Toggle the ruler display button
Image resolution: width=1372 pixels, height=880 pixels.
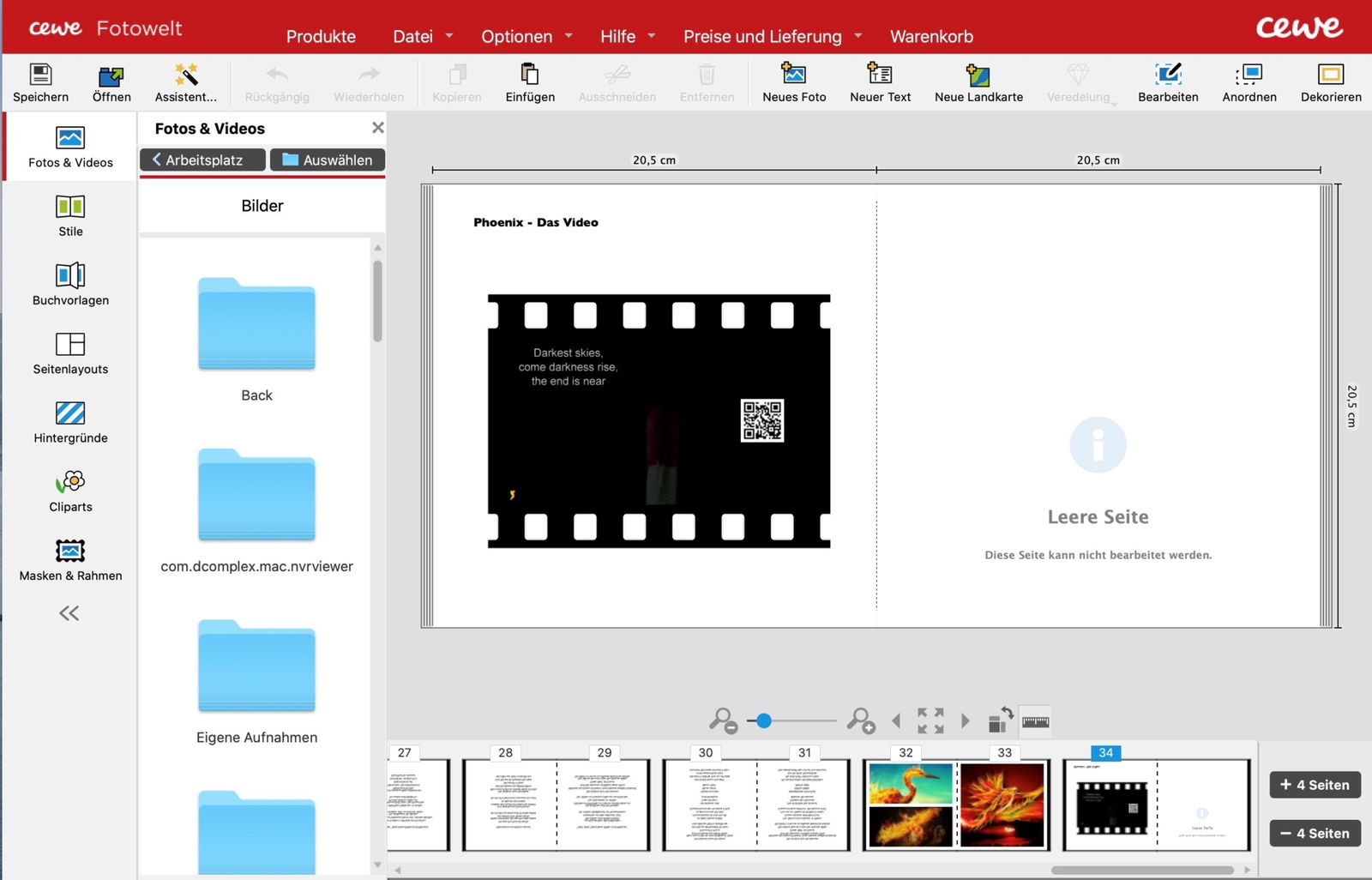(x=1036, y=722)
